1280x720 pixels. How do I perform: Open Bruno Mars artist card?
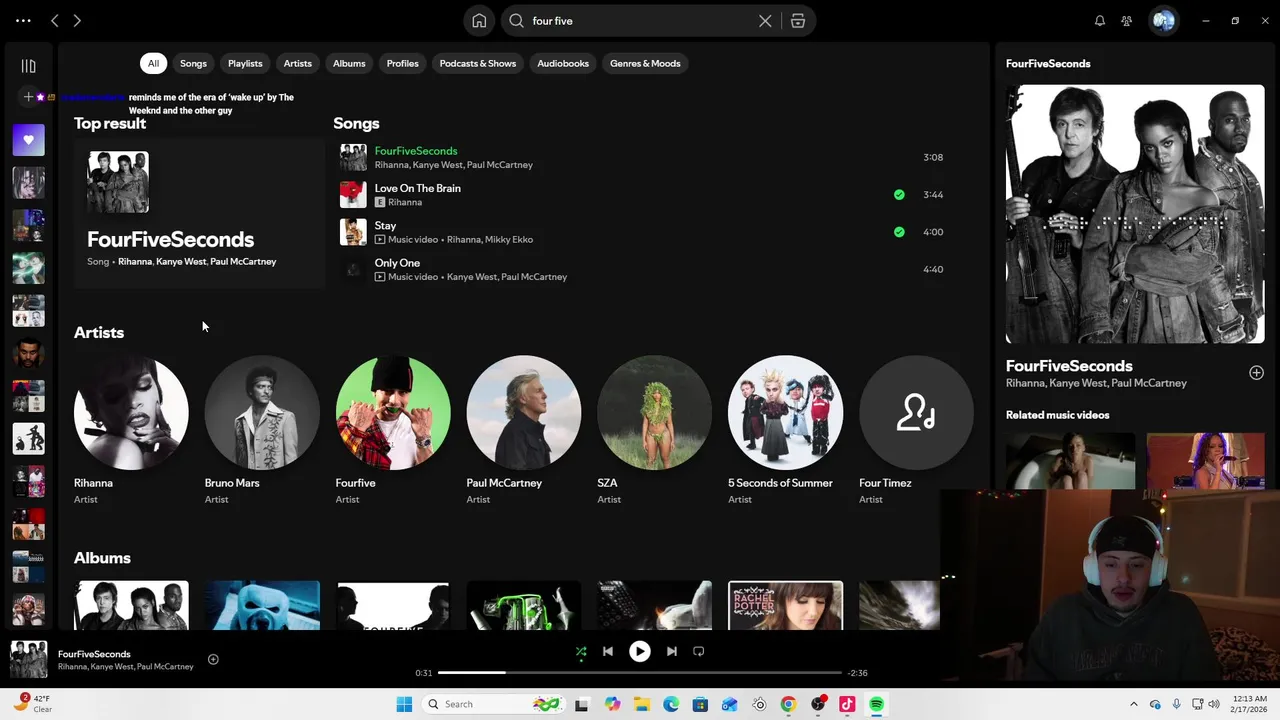pos(262,430)
